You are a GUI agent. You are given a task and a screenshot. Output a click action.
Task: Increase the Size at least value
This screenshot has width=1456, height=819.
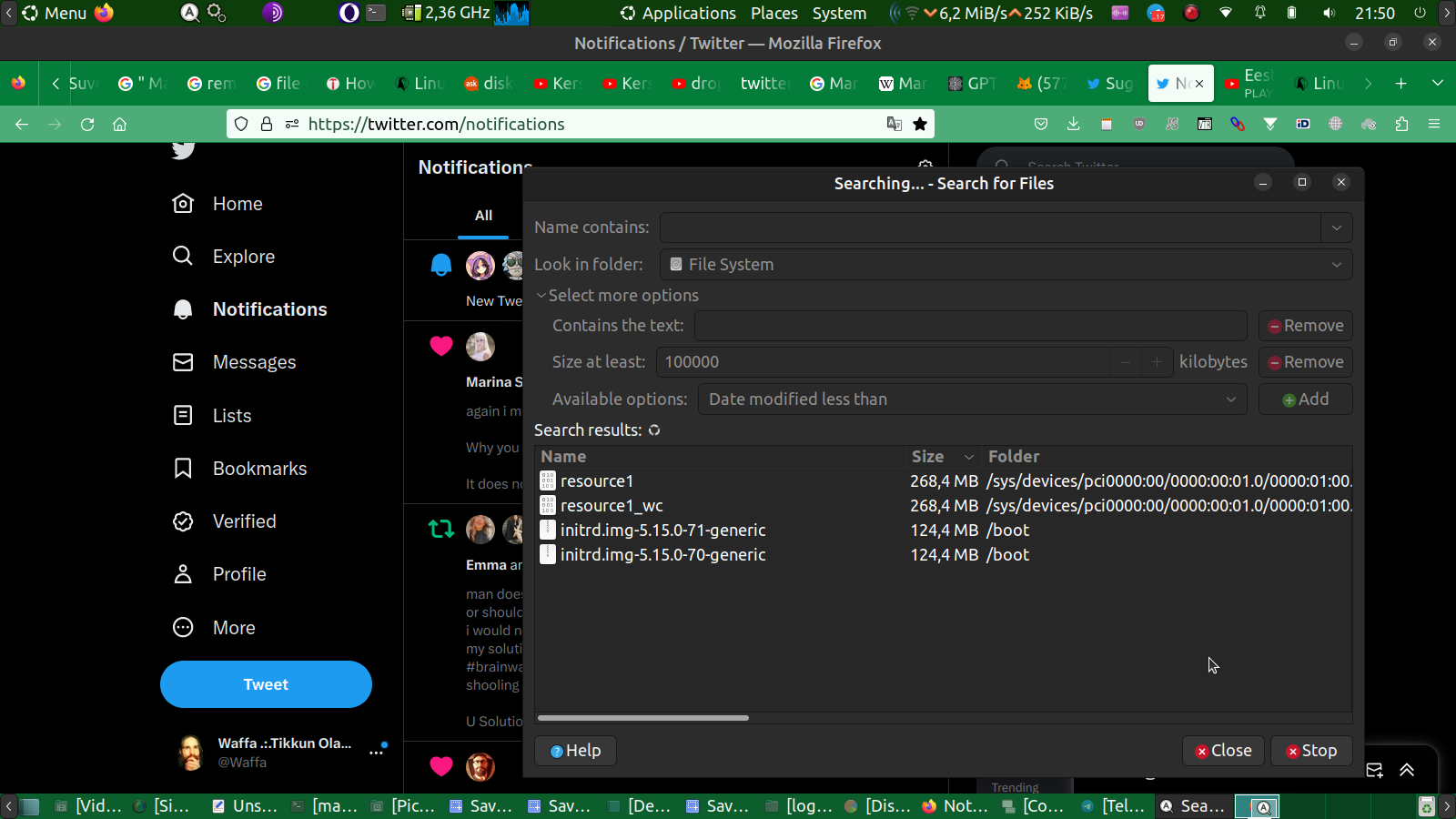point(1157,362)
